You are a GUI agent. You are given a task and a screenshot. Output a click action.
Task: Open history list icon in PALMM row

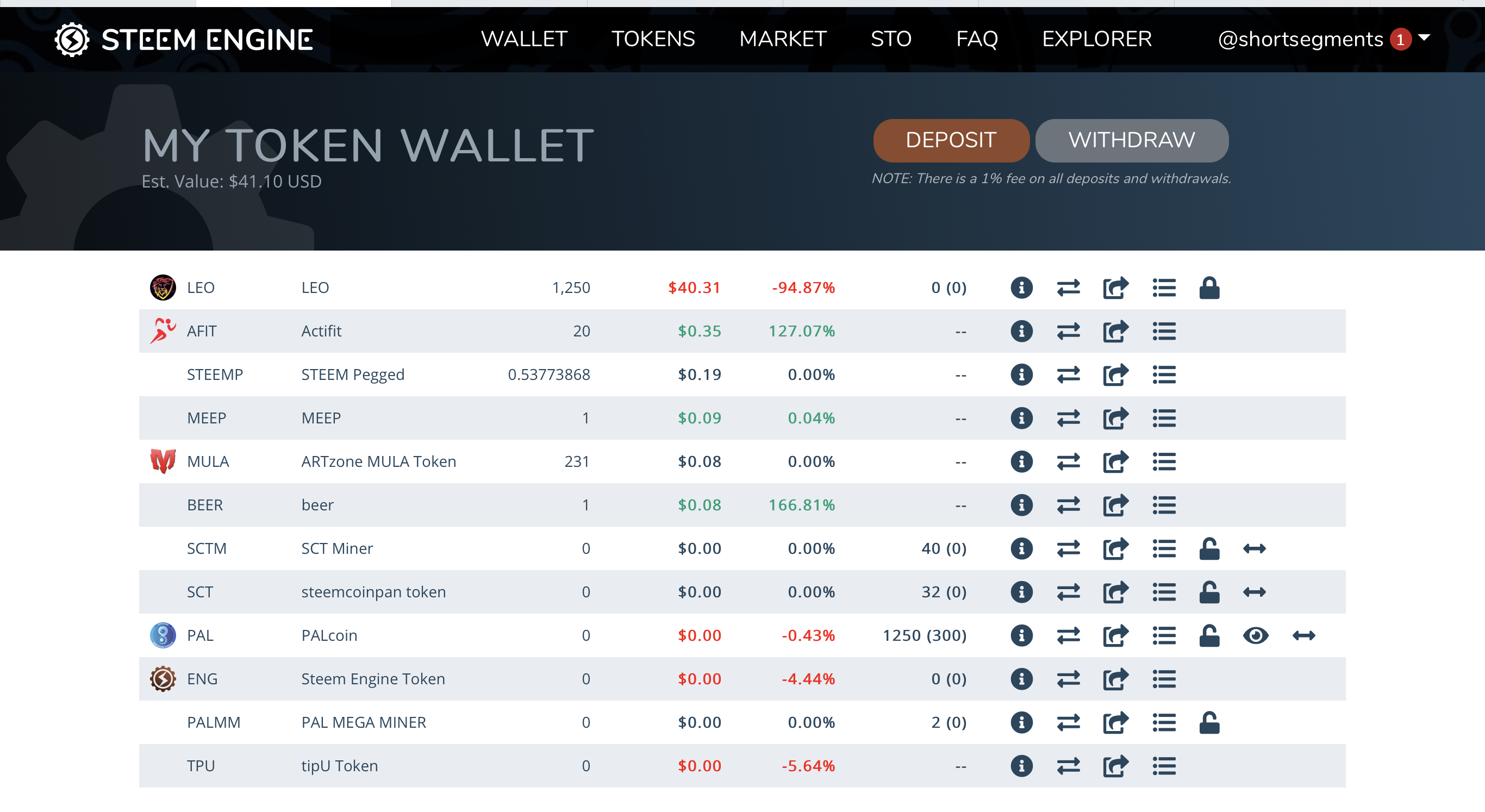[1164, 722]
